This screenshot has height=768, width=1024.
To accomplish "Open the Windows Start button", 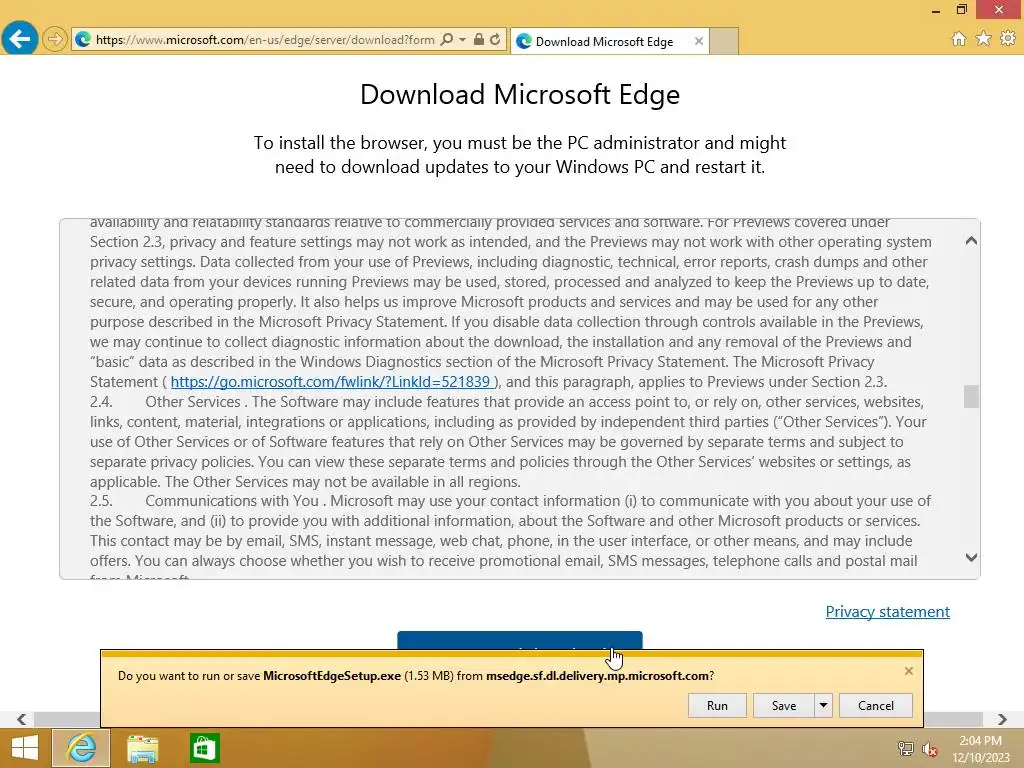I will (25, 748).
